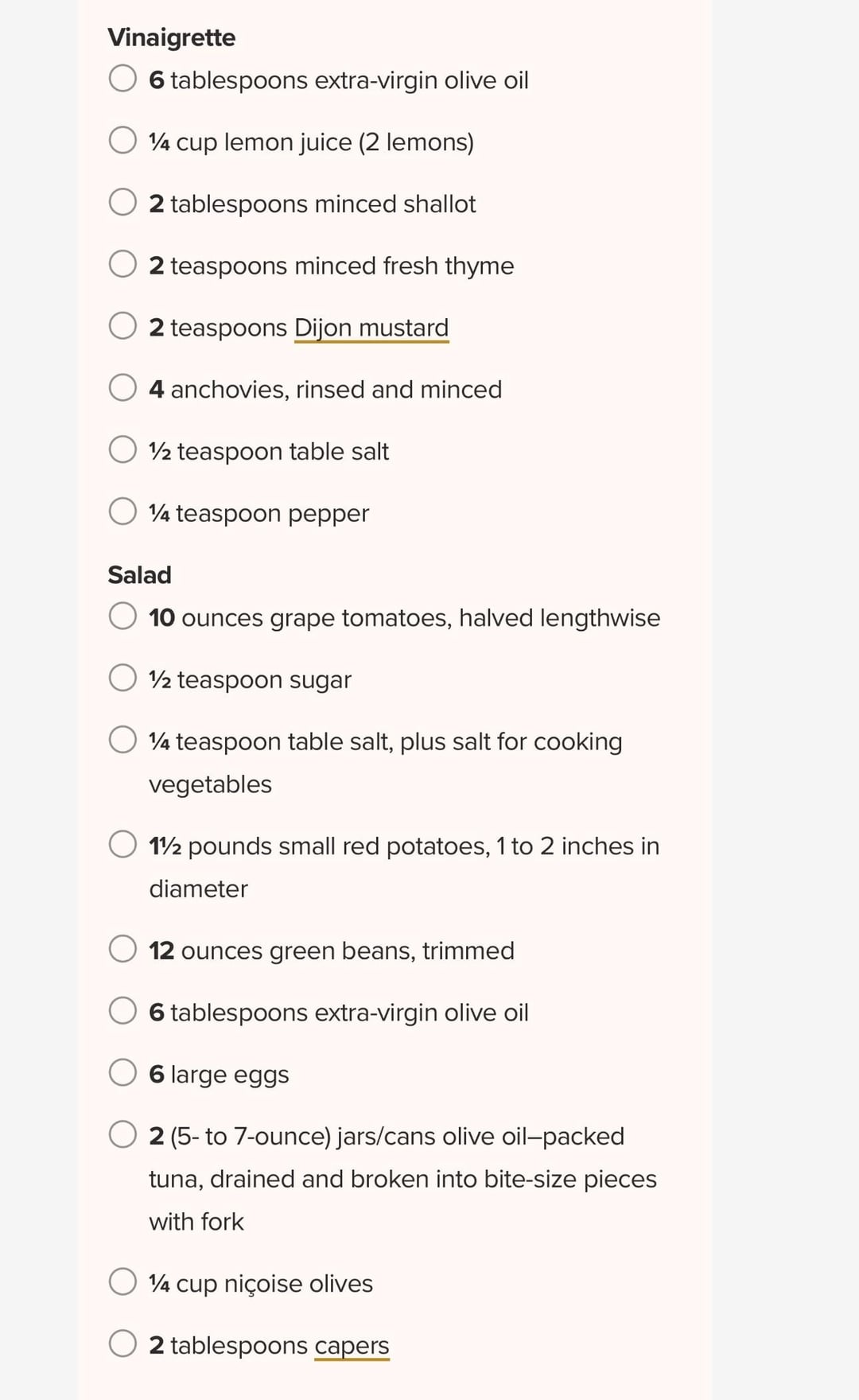Open the Dijon mustard link
The height and width of the screenshot is (1400, 859).
point(371,328)
